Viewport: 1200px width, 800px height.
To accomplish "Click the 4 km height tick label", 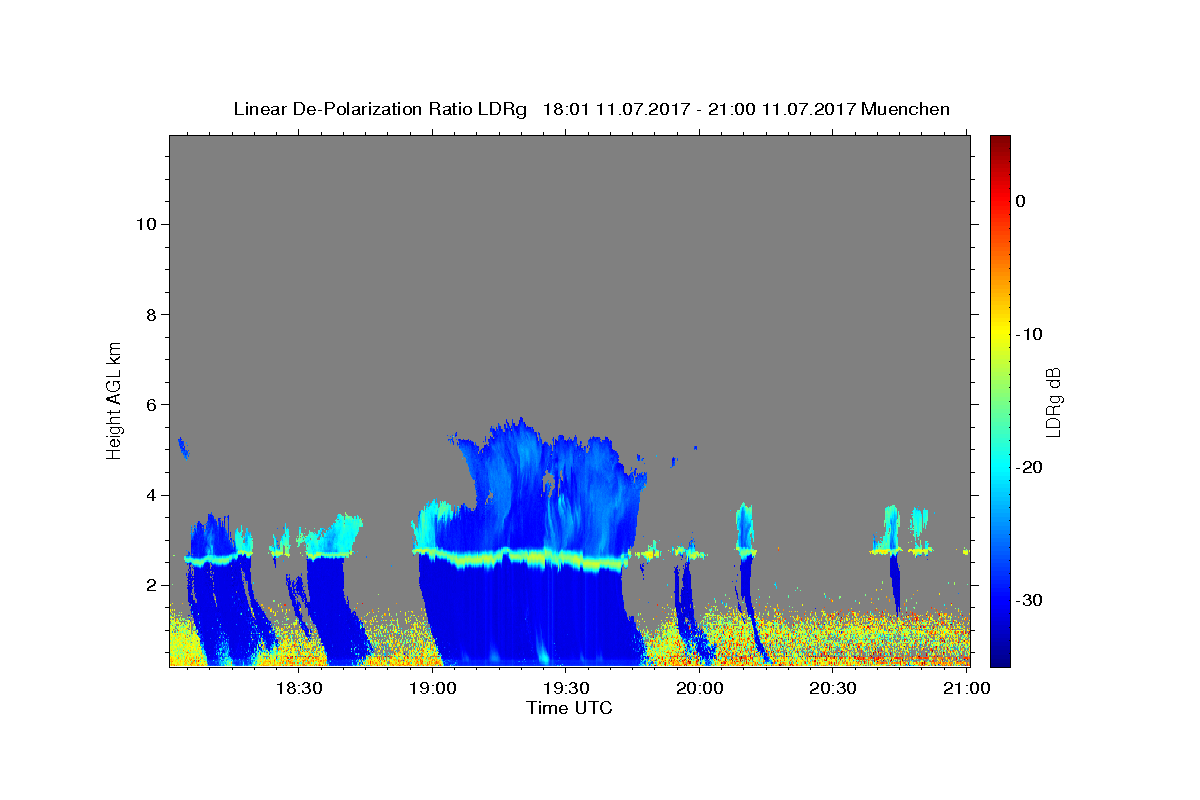I will [150, 495].
